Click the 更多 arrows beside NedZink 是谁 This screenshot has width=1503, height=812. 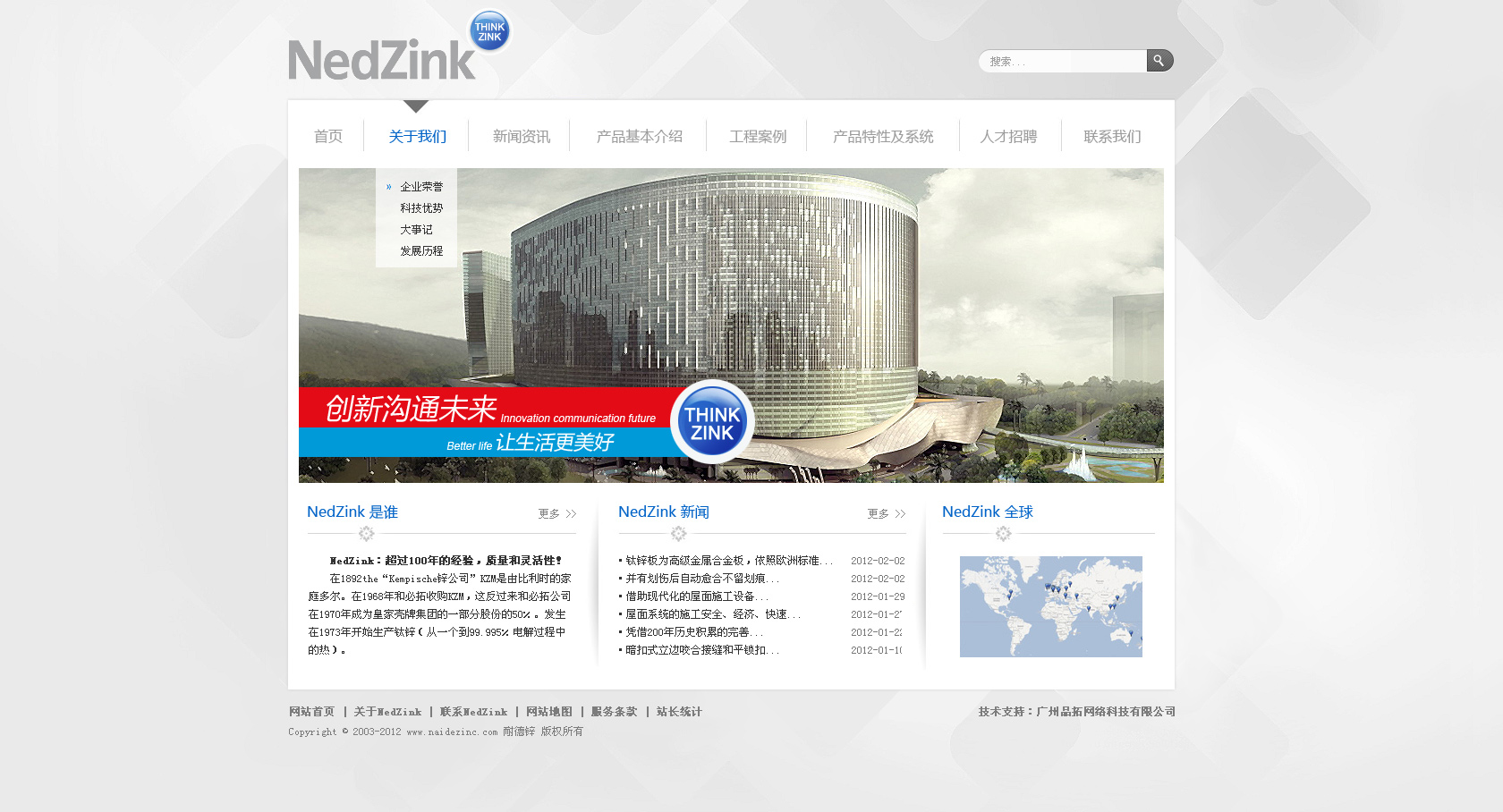571,514
